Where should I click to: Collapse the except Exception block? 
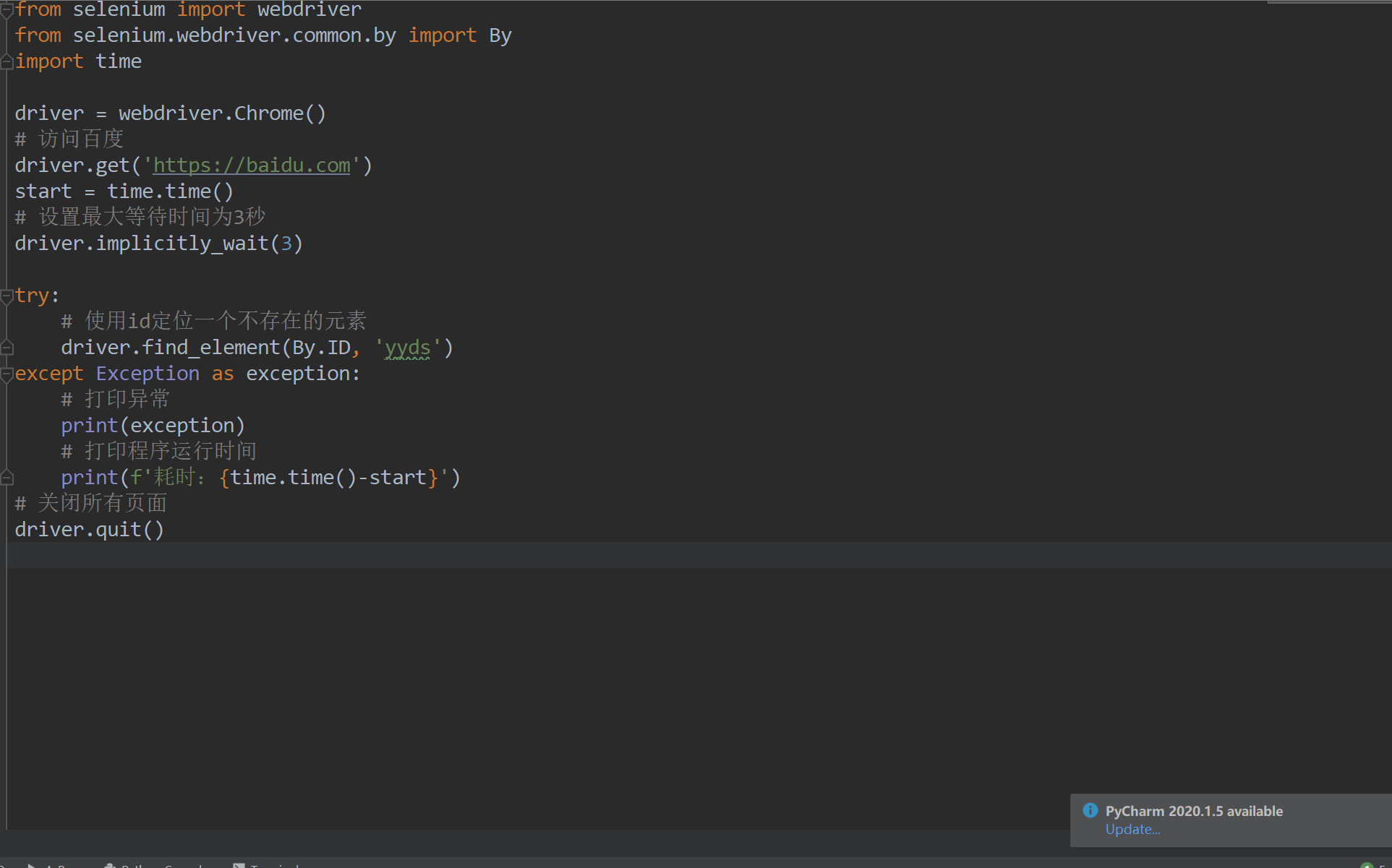[x=7, y=374]
